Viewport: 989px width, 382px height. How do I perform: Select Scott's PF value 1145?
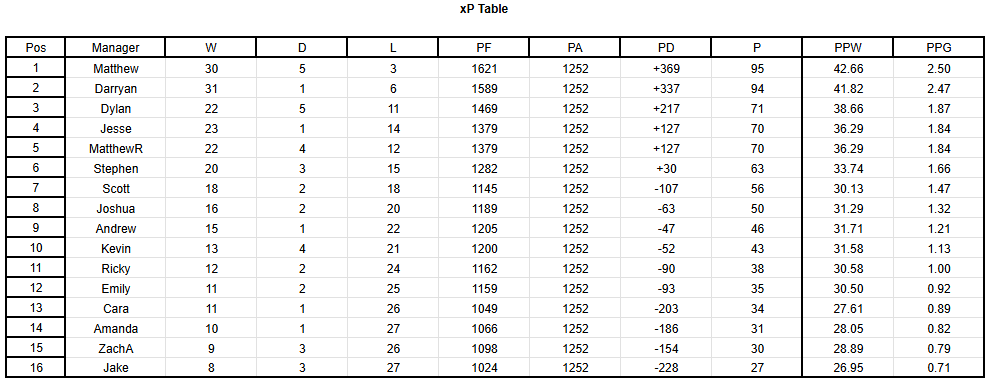[x=484, y=188]
